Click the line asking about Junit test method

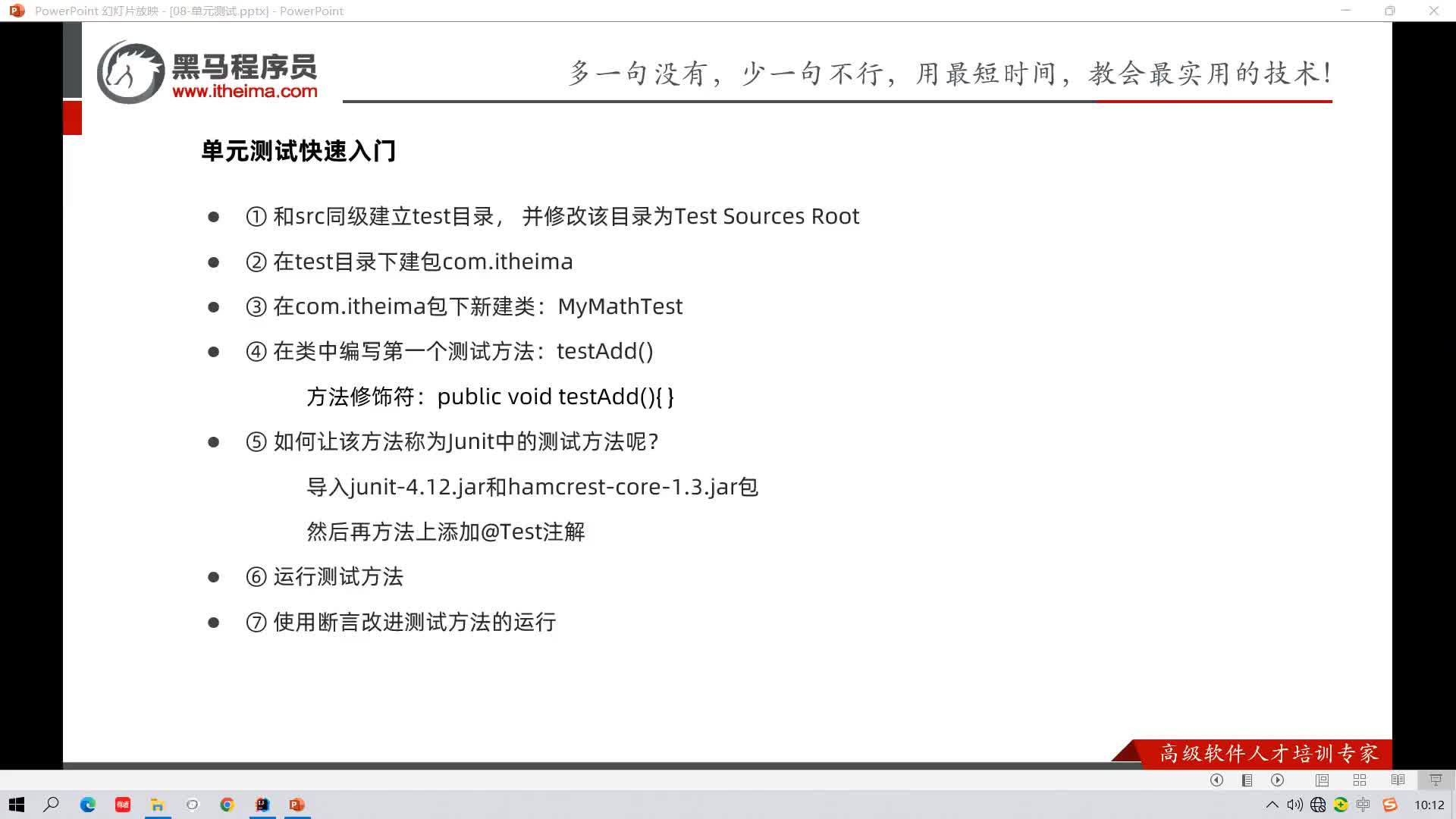pos(452,441)
